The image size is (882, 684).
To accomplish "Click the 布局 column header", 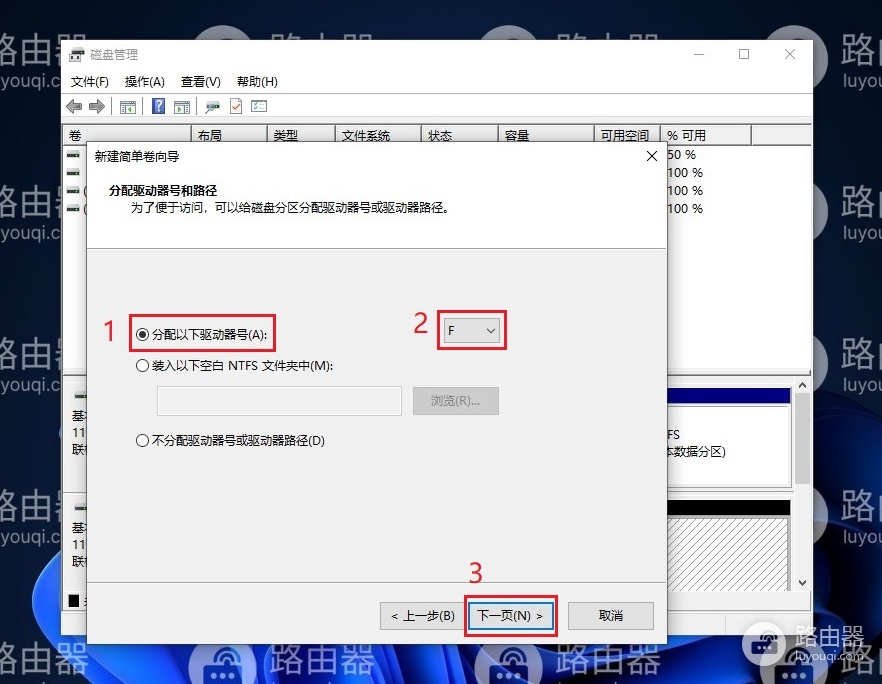I will pos(229,135).
